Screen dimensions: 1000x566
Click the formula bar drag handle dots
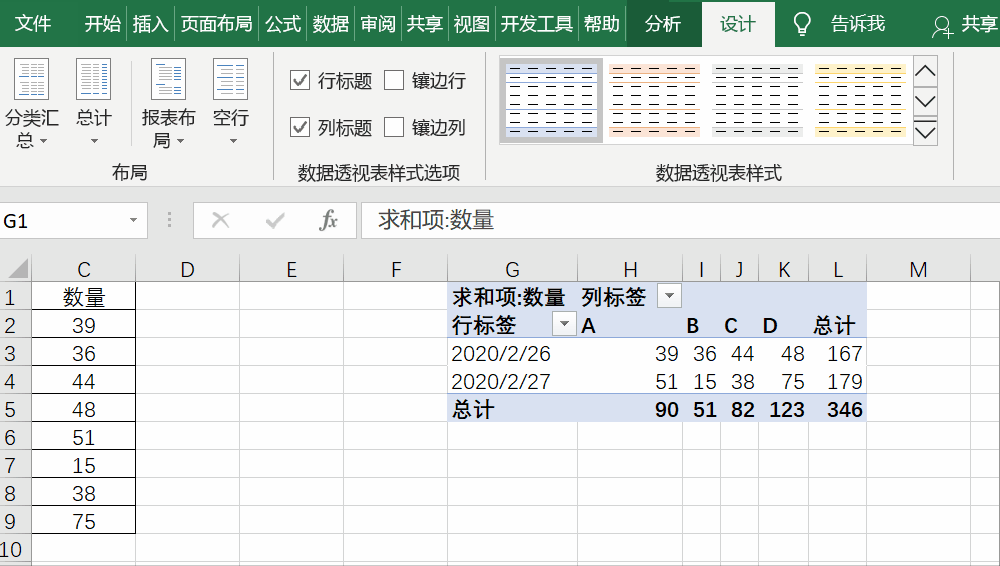(x=169, y=220)
